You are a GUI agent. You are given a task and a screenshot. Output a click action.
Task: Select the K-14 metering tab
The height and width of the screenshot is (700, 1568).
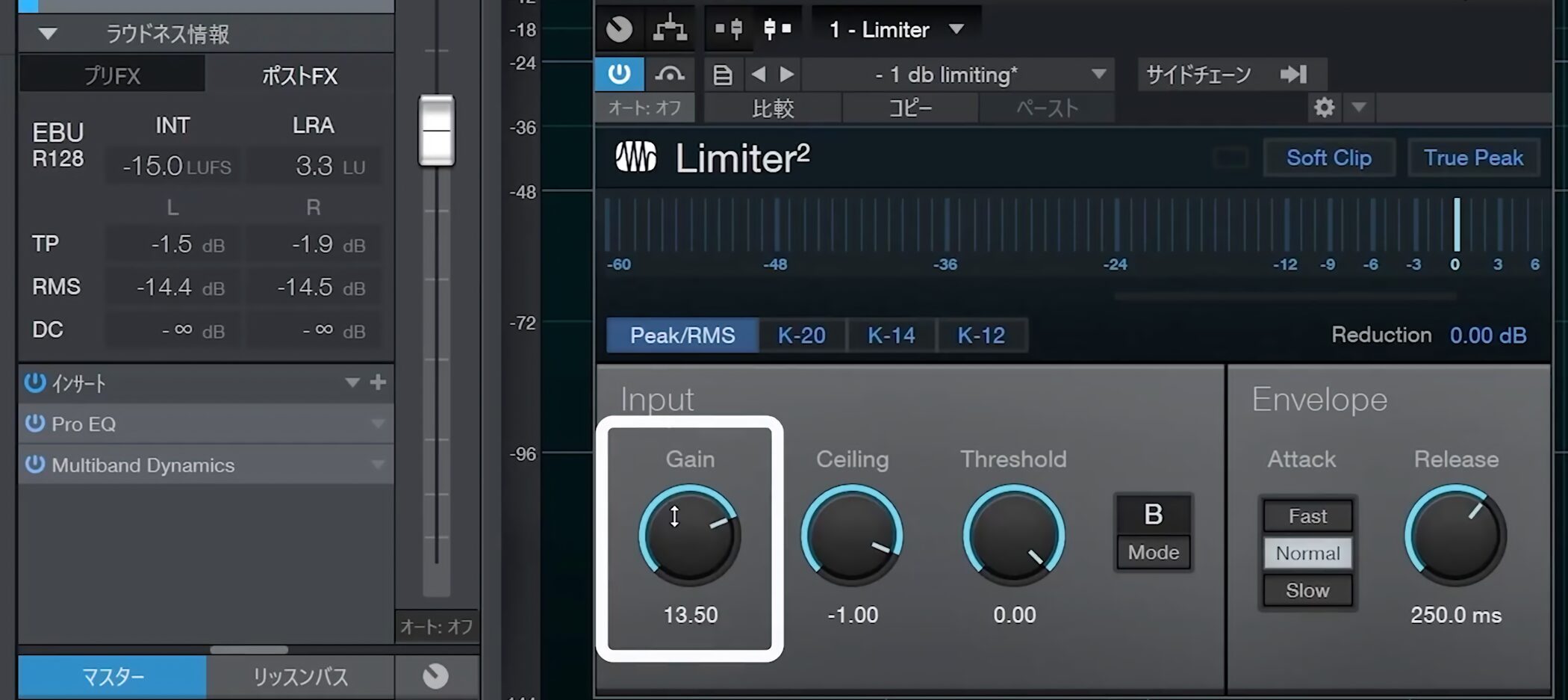pos(891,335)
